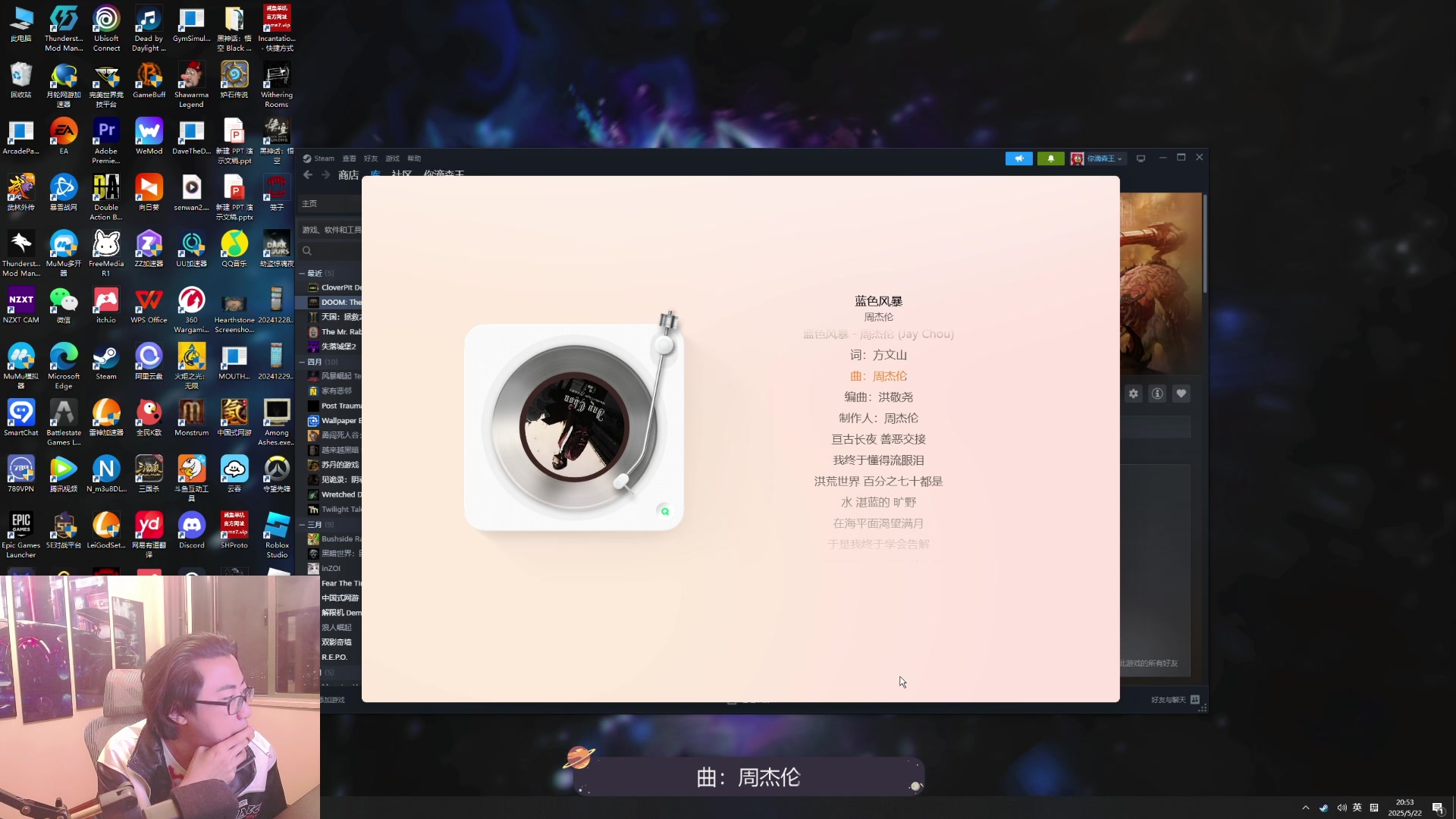Image resolution: width=1456 pixels, height=819 pixels.
Task: Open QQ音乐 desktop icon
Action: coord(234,249)
